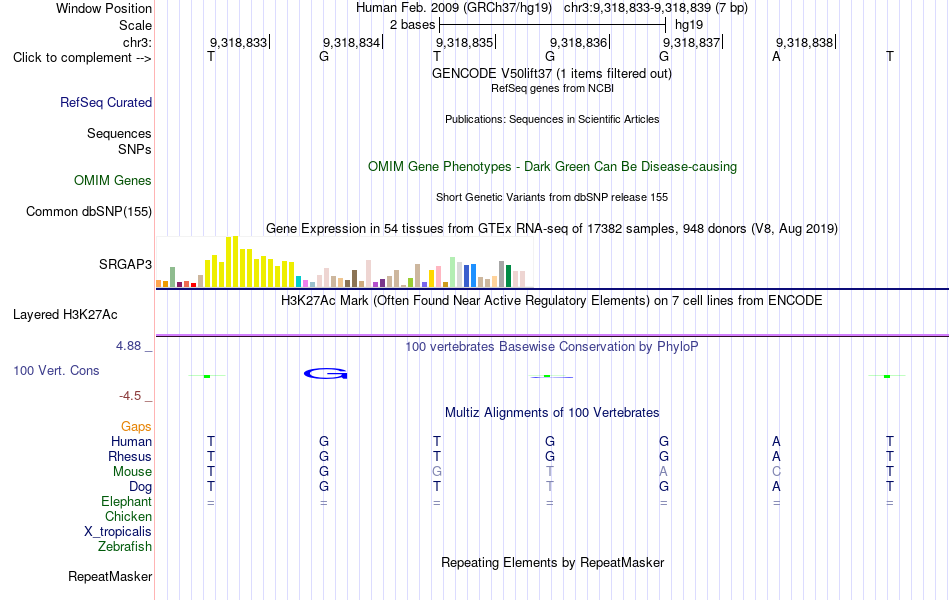Select the Mouse species row label
This screenshot has height=600, width=950.
(133, 472)
